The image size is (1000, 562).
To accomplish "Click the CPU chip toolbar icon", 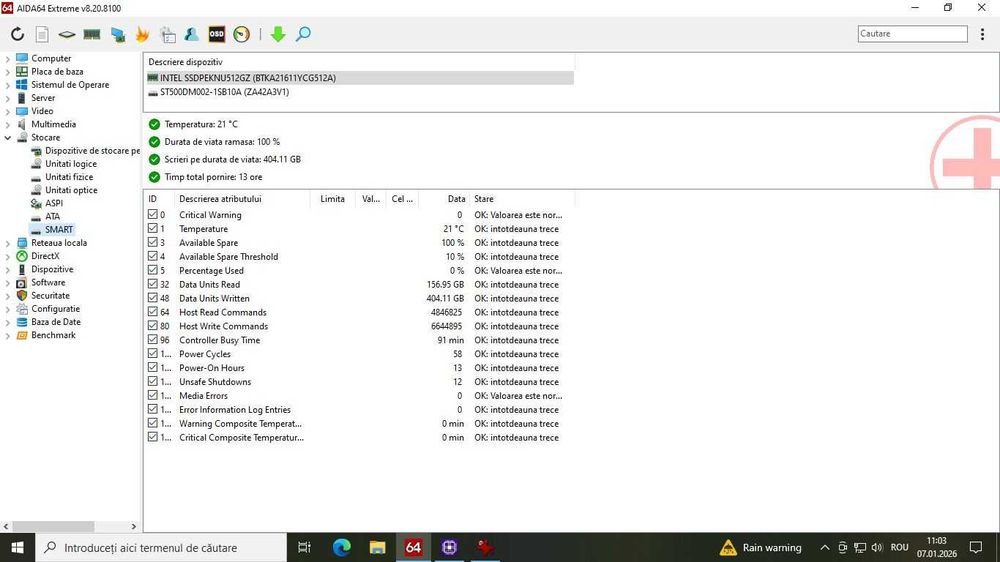I will (67, 34).
